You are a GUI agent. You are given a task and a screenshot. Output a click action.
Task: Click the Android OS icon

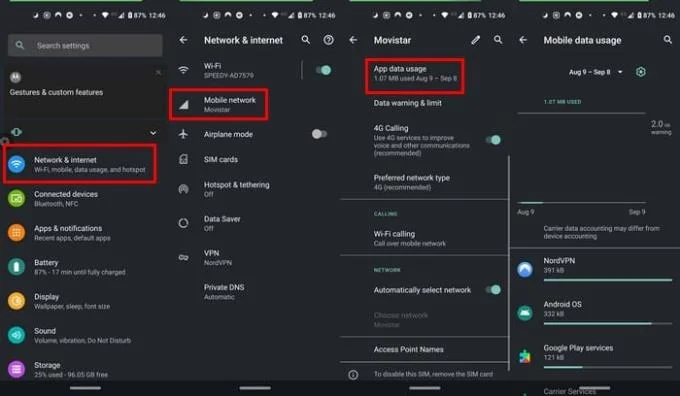525,312
